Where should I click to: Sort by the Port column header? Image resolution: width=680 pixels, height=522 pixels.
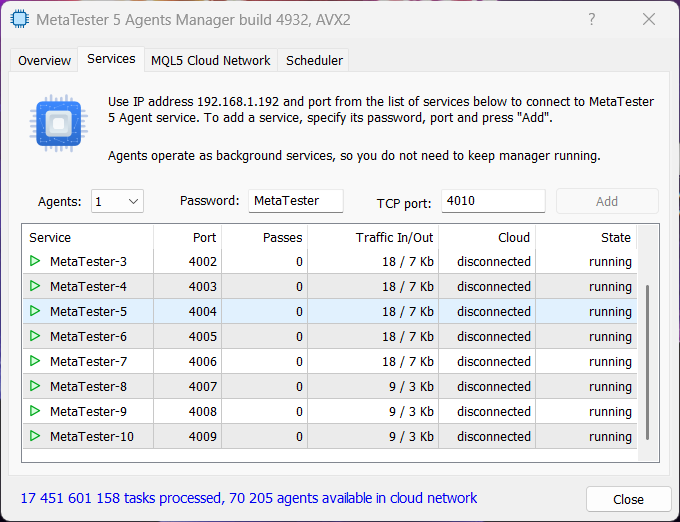click(x=187, y=238)
